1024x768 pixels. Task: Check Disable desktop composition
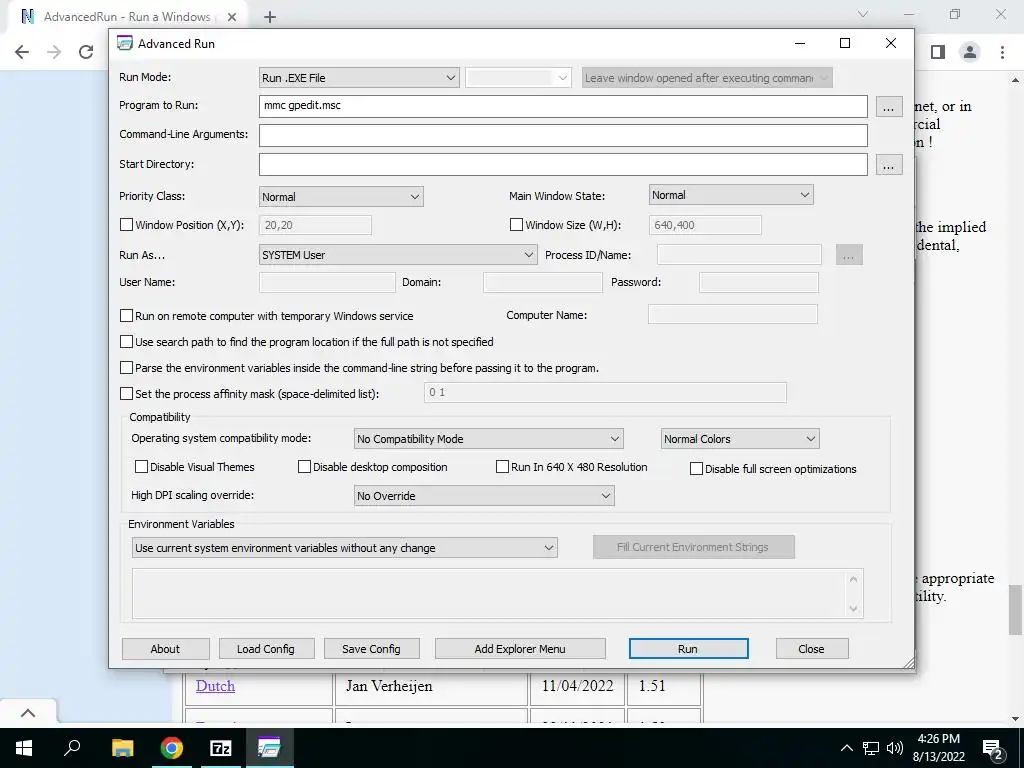click(304, 467)
